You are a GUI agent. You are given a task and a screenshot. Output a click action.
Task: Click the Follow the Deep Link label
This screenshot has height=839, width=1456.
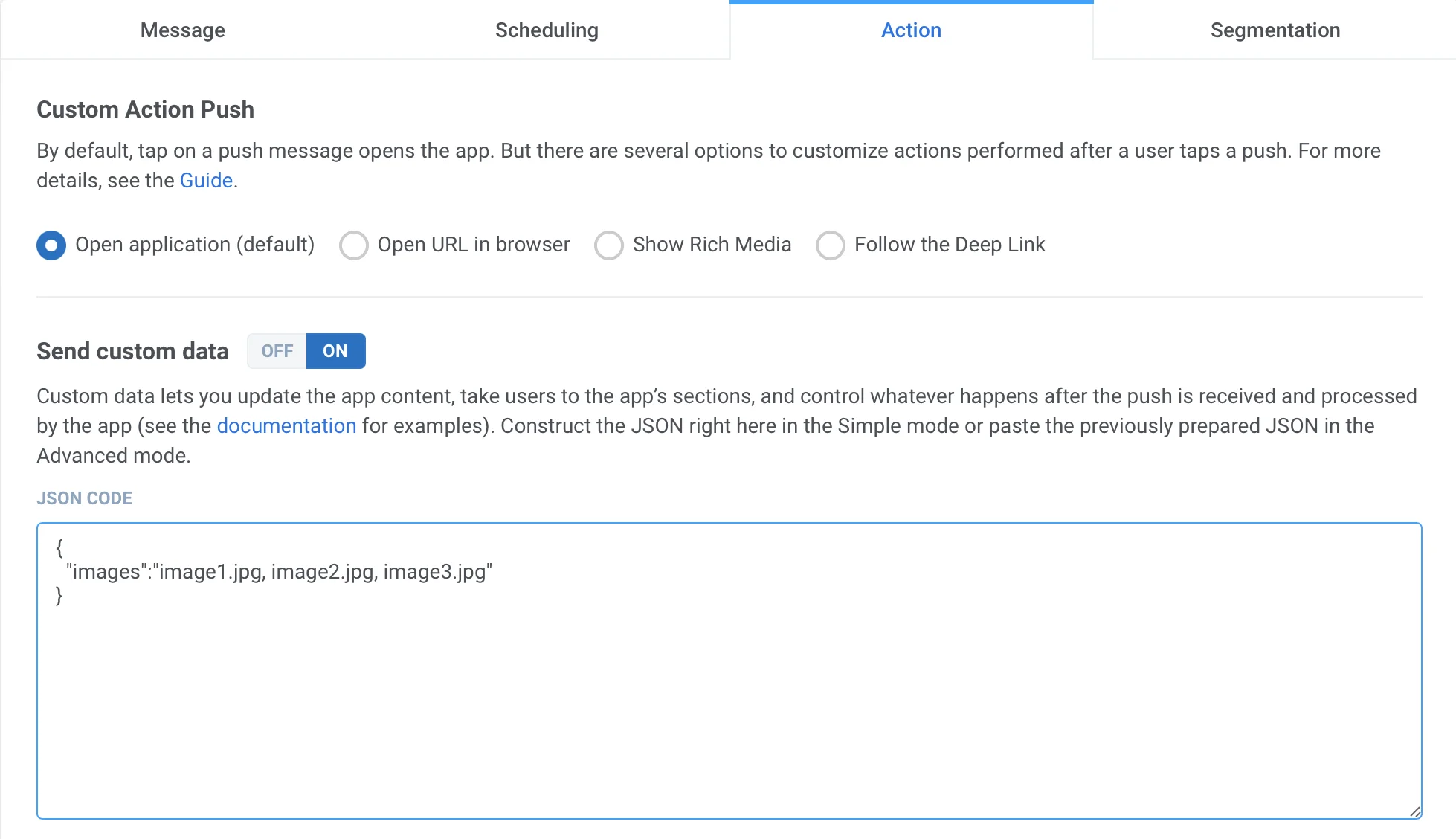(x=950, y=245)
